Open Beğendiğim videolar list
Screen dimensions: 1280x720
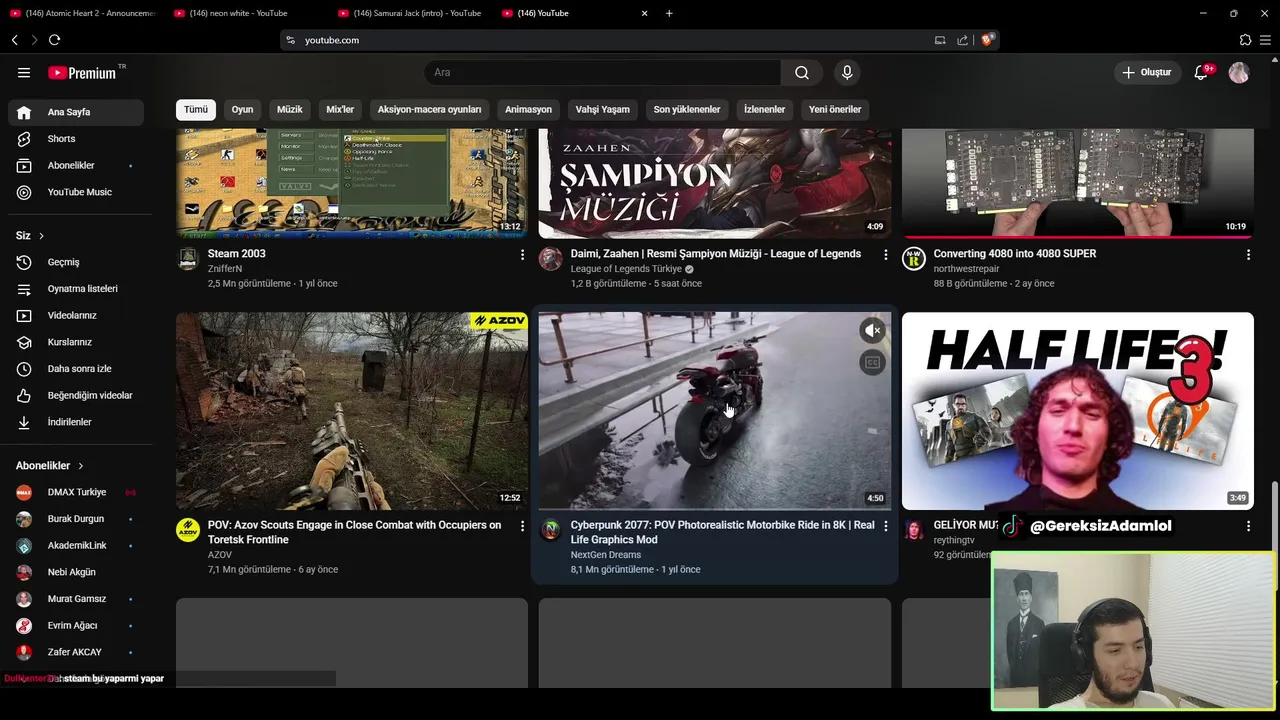(x=76, y=395)
